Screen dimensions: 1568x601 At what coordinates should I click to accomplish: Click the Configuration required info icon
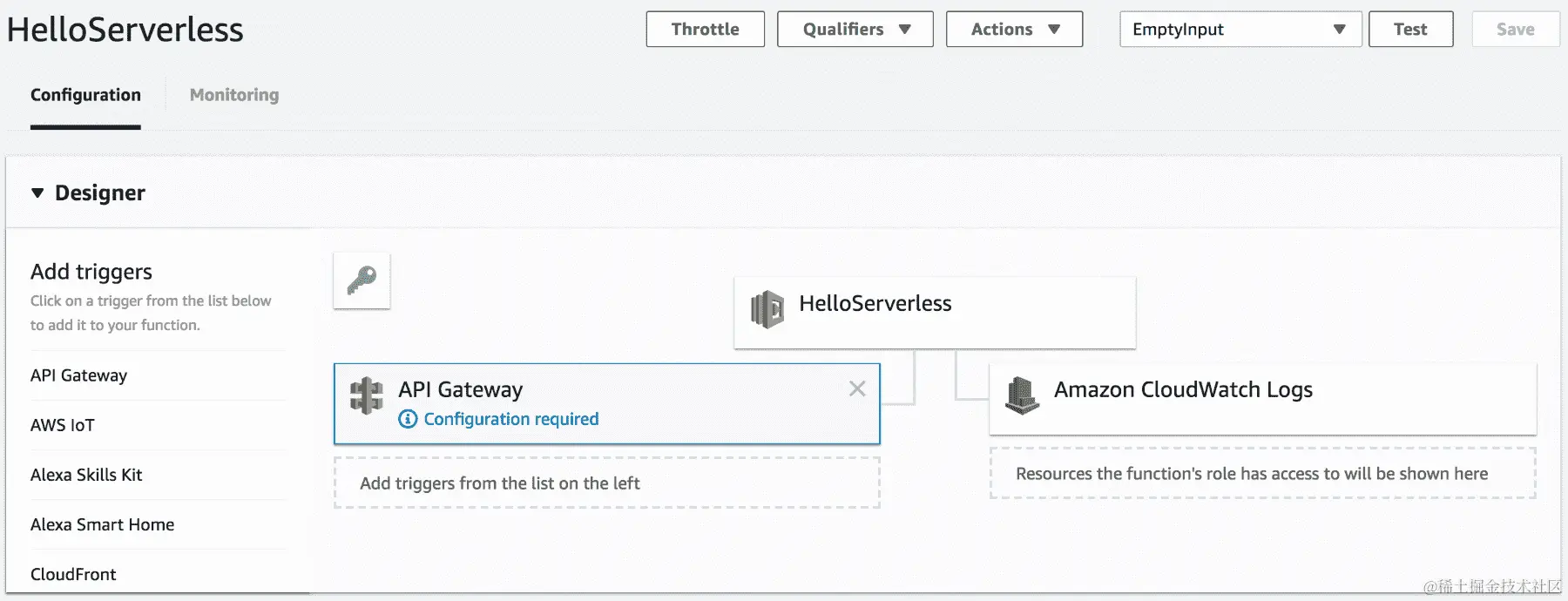tap(408, 419)
